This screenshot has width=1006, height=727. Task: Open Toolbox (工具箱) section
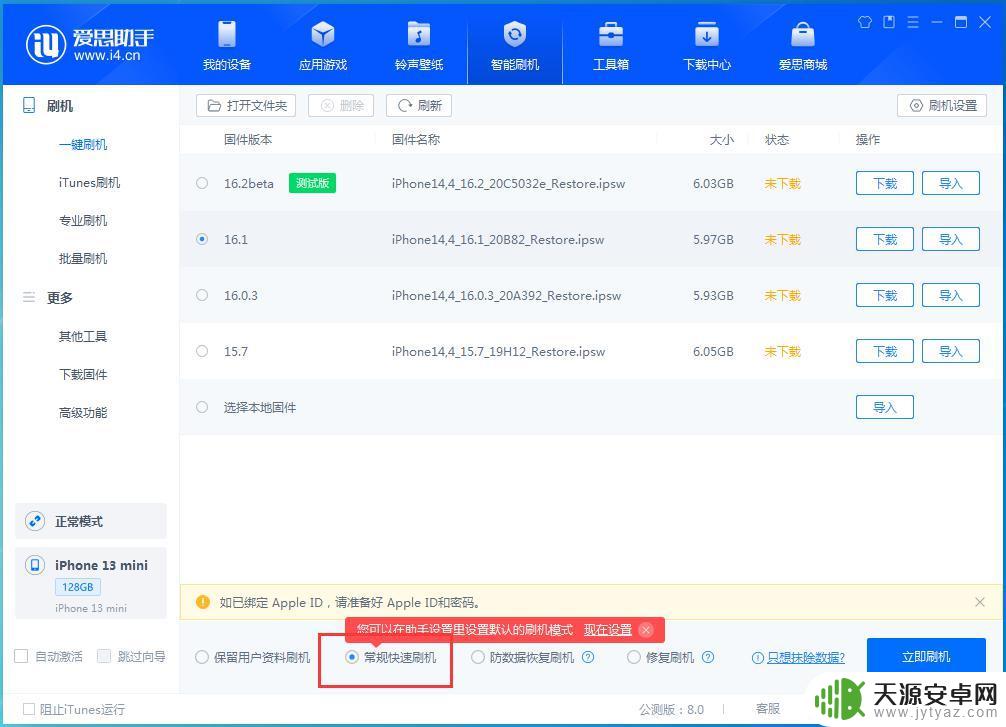coord(611,46)
